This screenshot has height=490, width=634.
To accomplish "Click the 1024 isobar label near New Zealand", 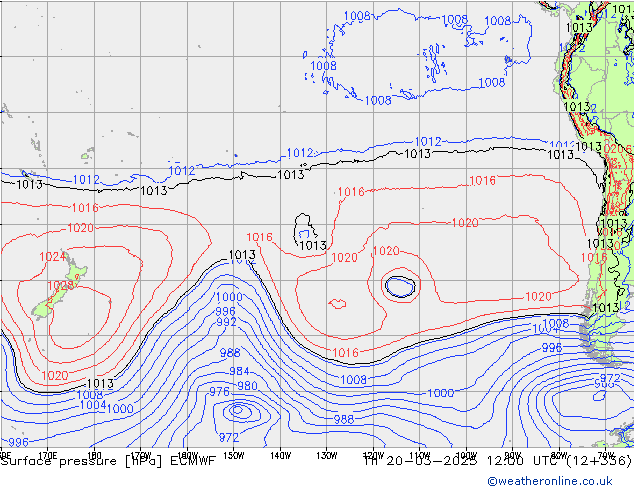I will coord(53,256).
